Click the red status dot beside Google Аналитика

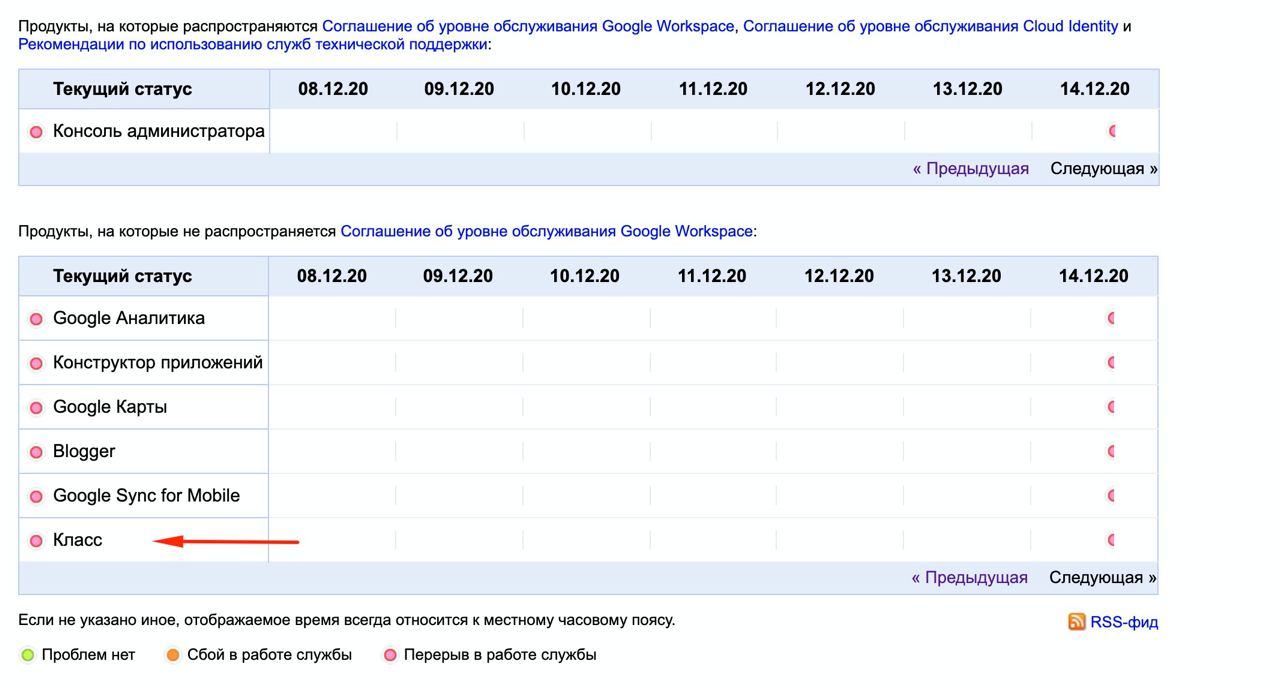(36, 319)
